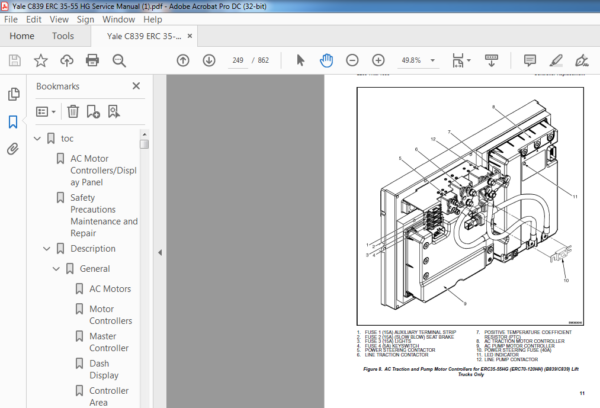Image resolution: width=600 pixels, height=408 pixels.
Task: Open Safety Precautions Maintenance and Repair bookmark
Action: tap(104, 215)
